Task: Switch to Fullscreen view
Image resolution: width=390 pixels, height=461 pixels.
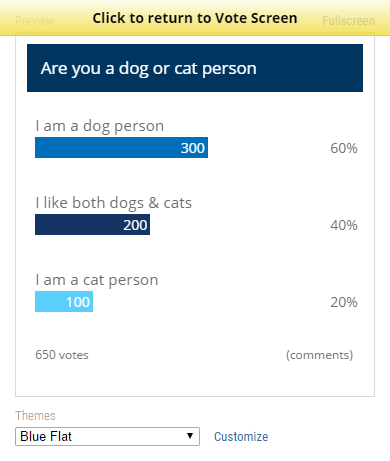Action: [348, 21]
